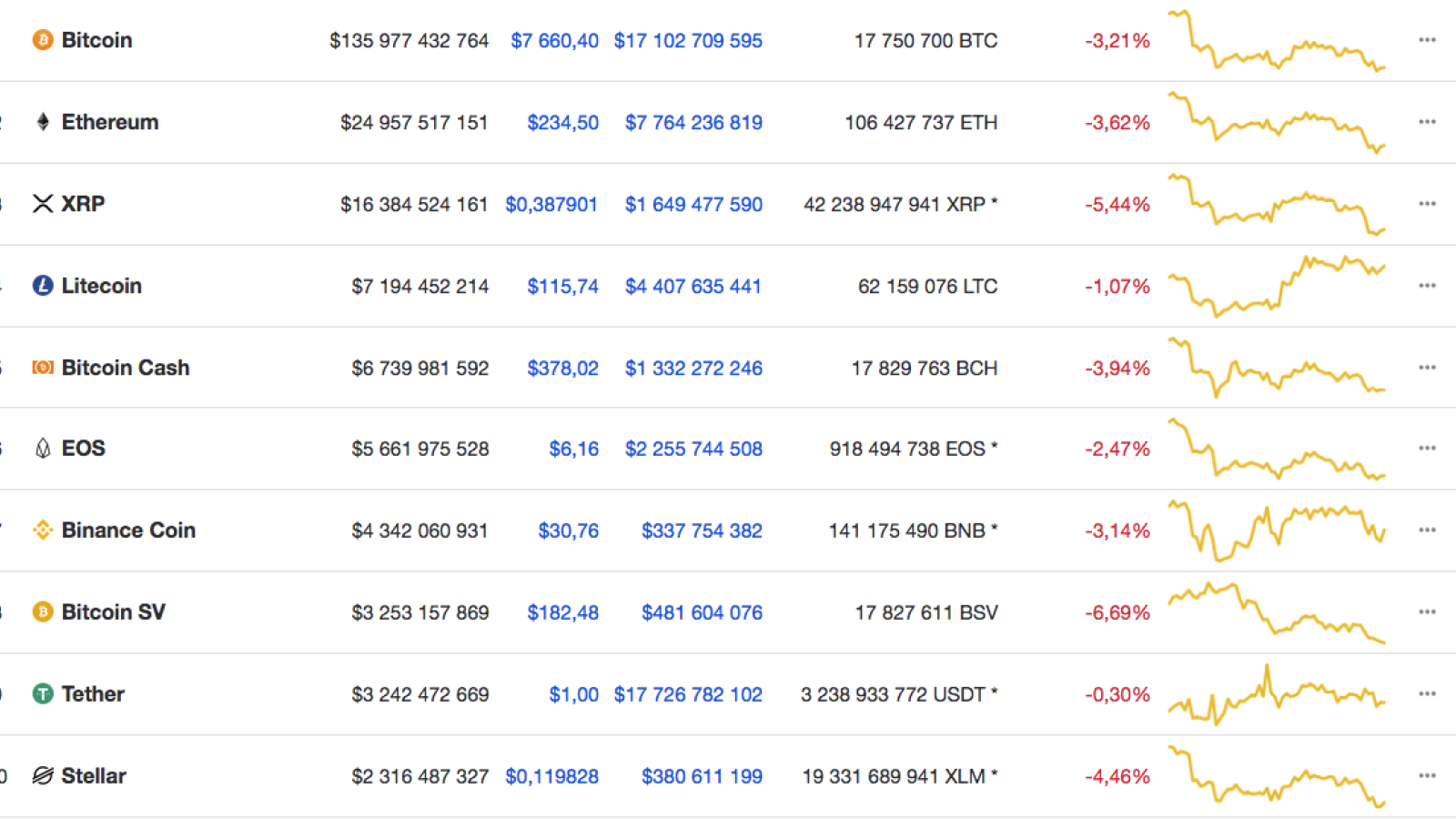
Task: Click the Litecoin logo icon
Action: (43, 286)
